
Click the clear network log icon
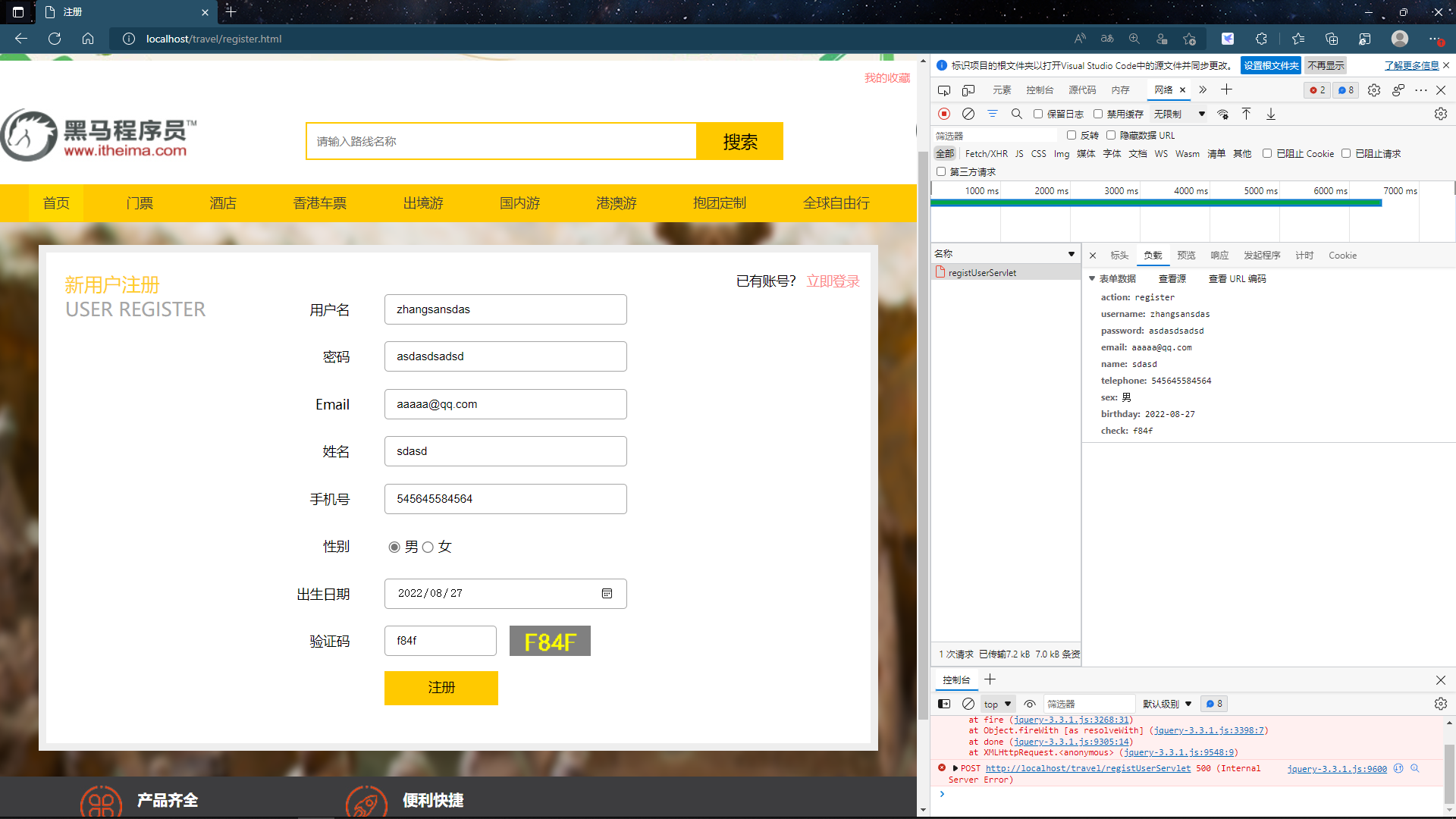[x=968, y=114]
